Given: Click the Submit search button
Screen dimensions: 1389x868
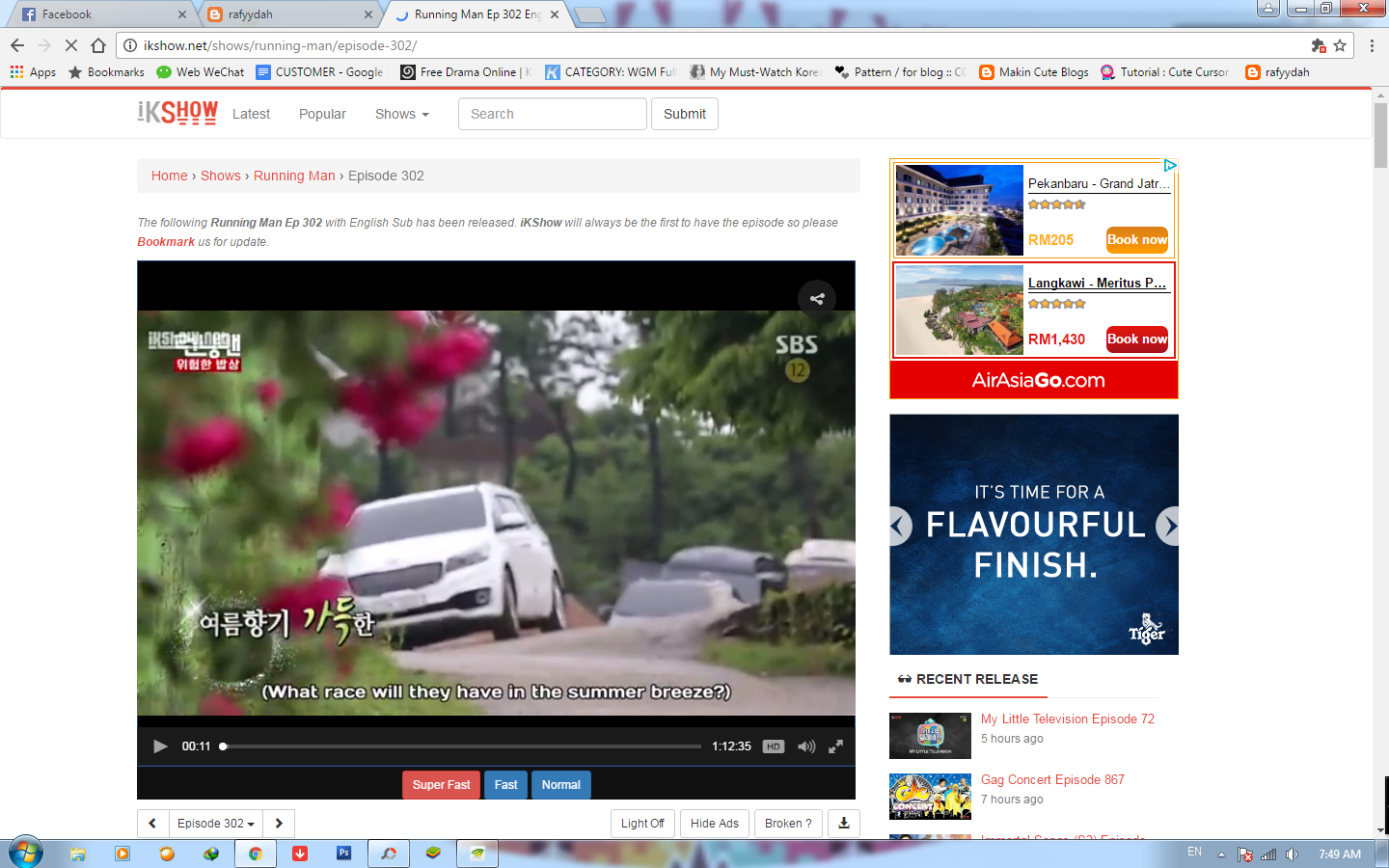Looking at the screenshot, I should [685, 114].
